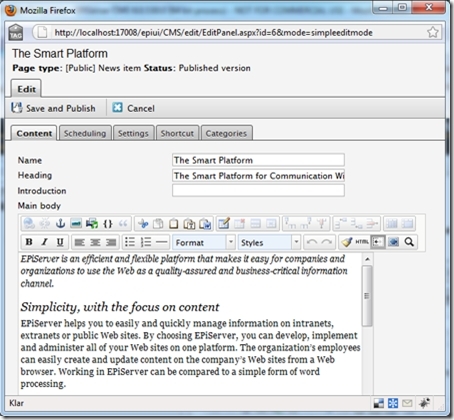Viewport: 454px width, 420px height.
Task: Open the HTML source editor
Action: pyautogui.click(x=362, y=242)
